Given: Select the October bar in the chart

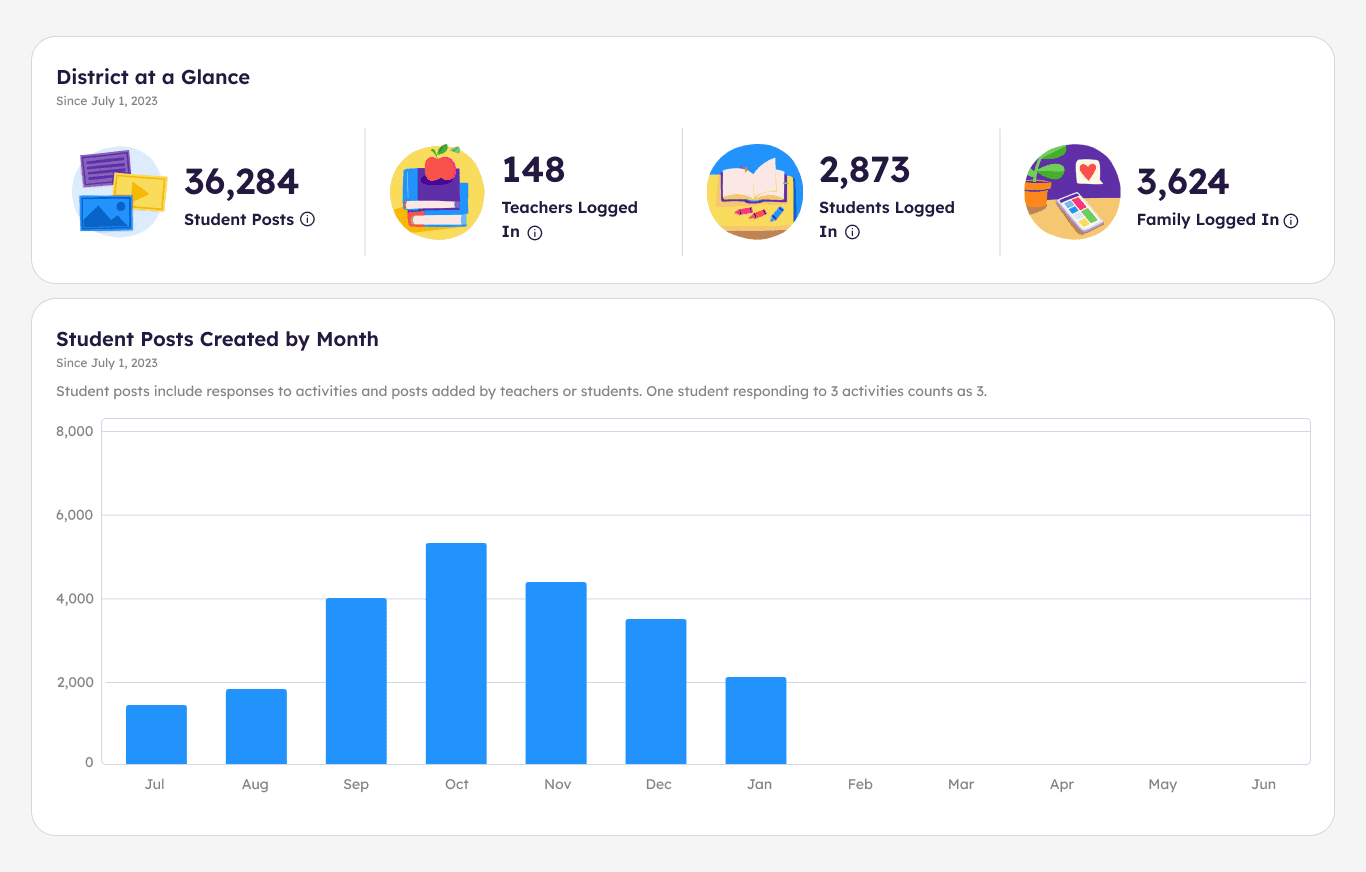Looking at the screenshot, I should pos(456,650).
